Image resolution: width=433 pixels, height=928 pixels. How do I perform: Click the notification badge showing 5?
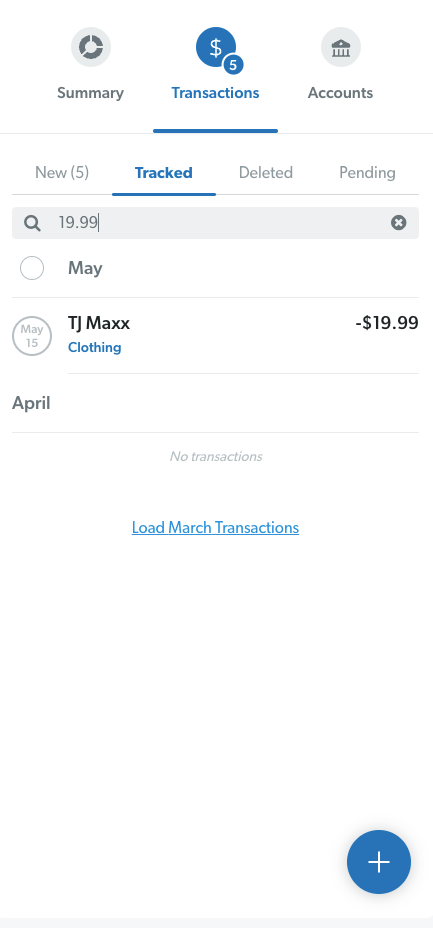[x=233, y=65]
